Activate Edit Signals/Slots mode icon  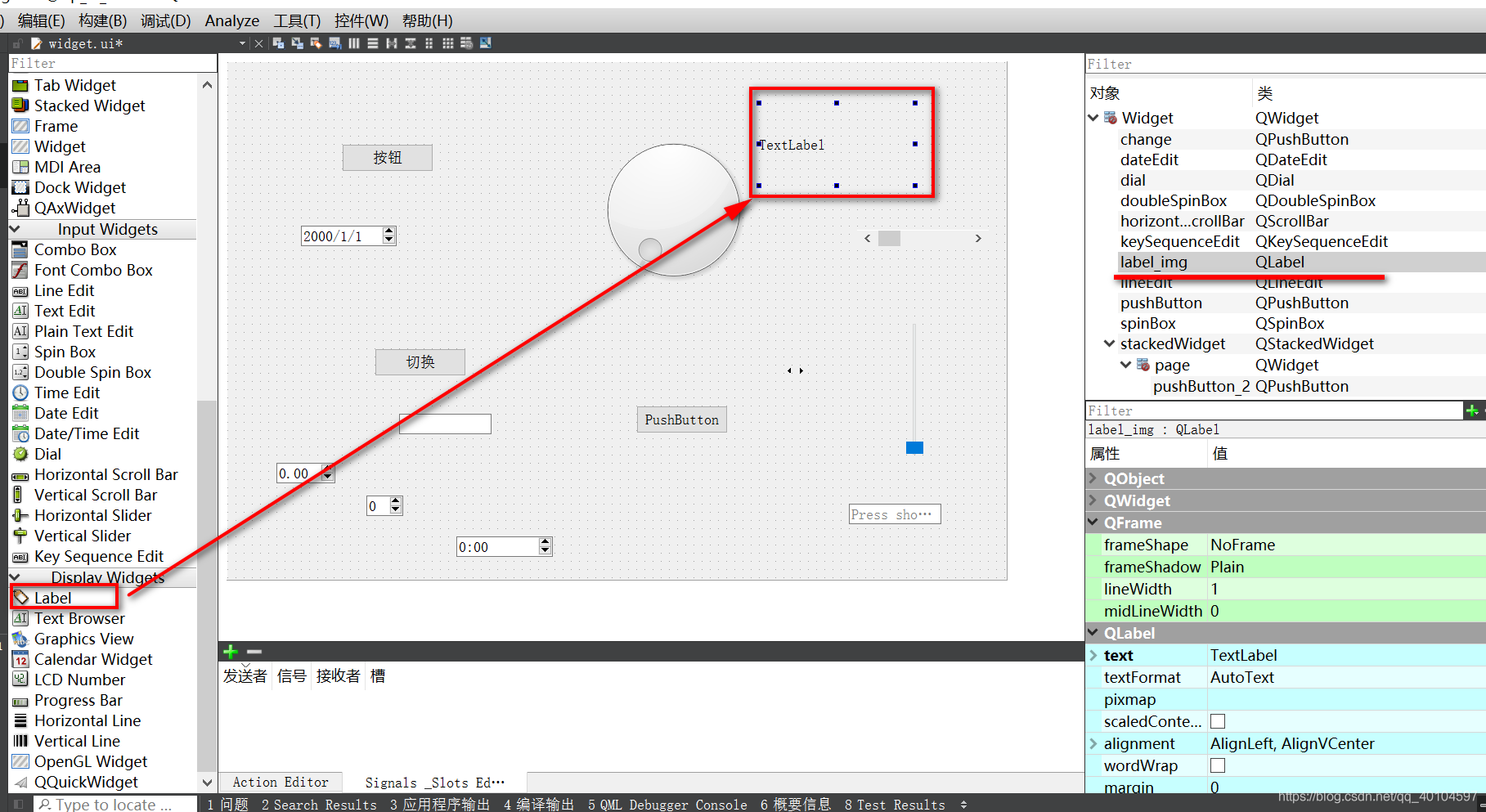pos(297,43)
